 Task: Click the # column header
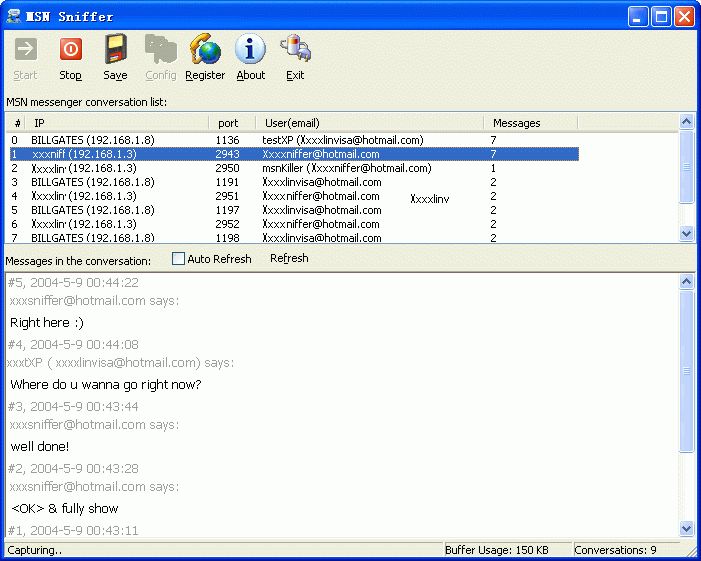click(15, 122)
